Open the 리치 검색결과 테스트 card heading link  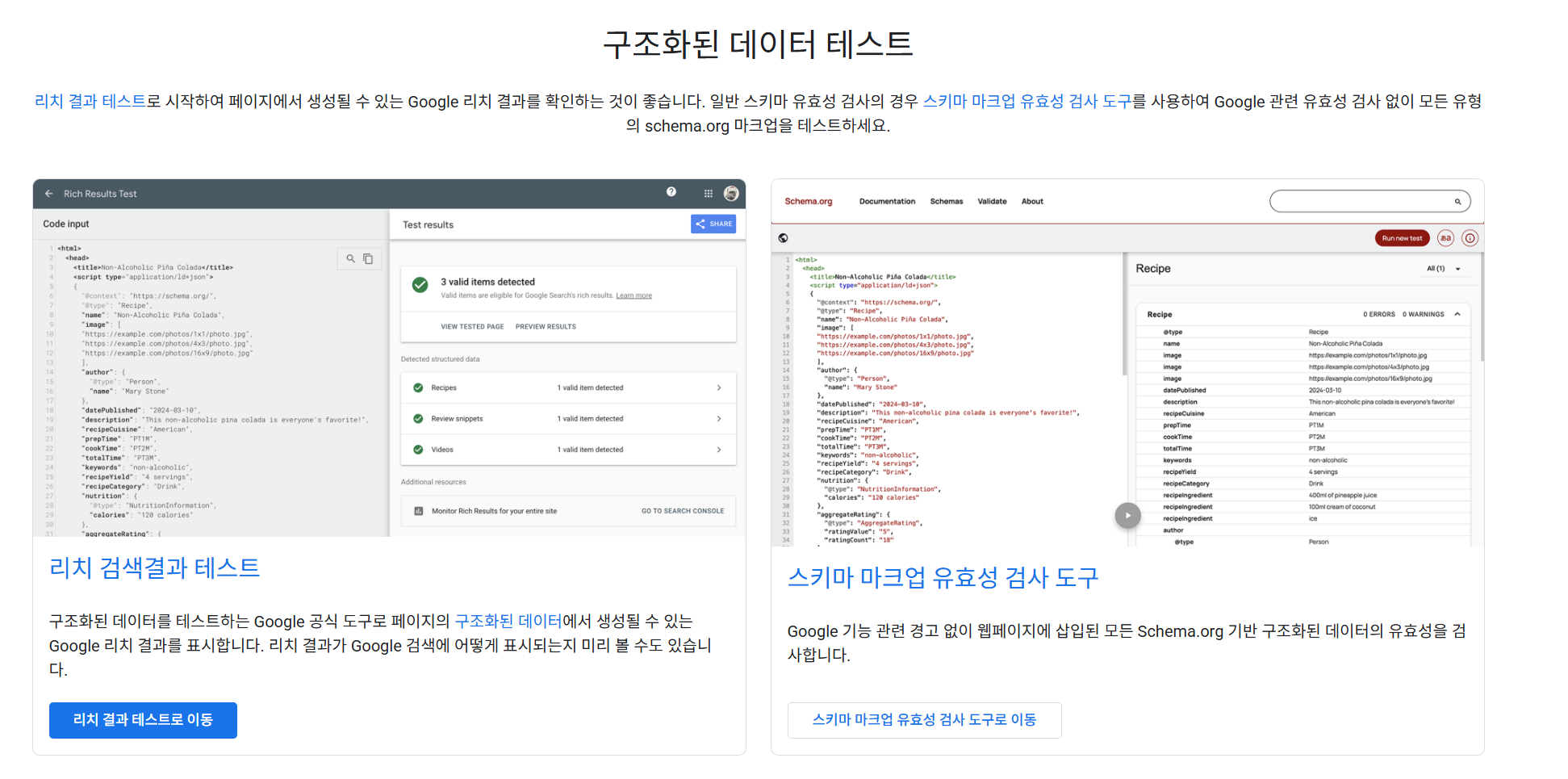coord(155,568)
